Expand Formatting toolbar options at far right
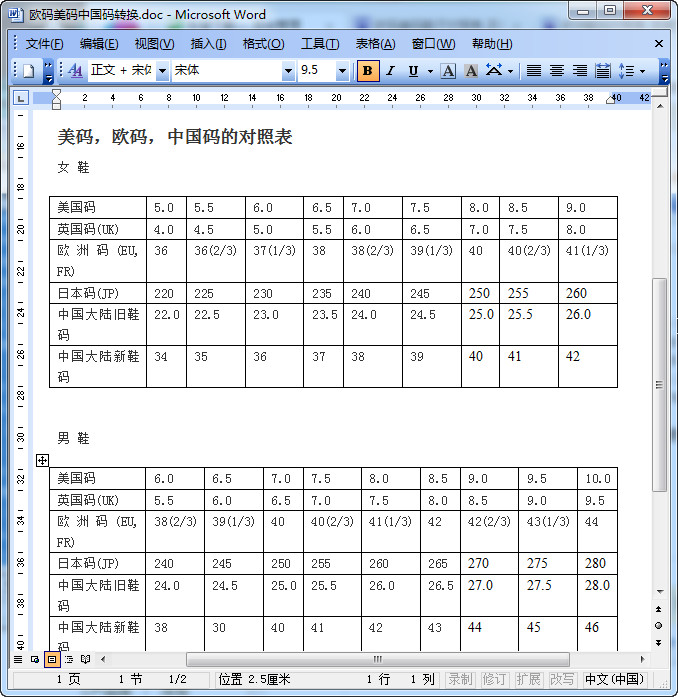The height and width of the screenshot is (697, 678). 664,72
